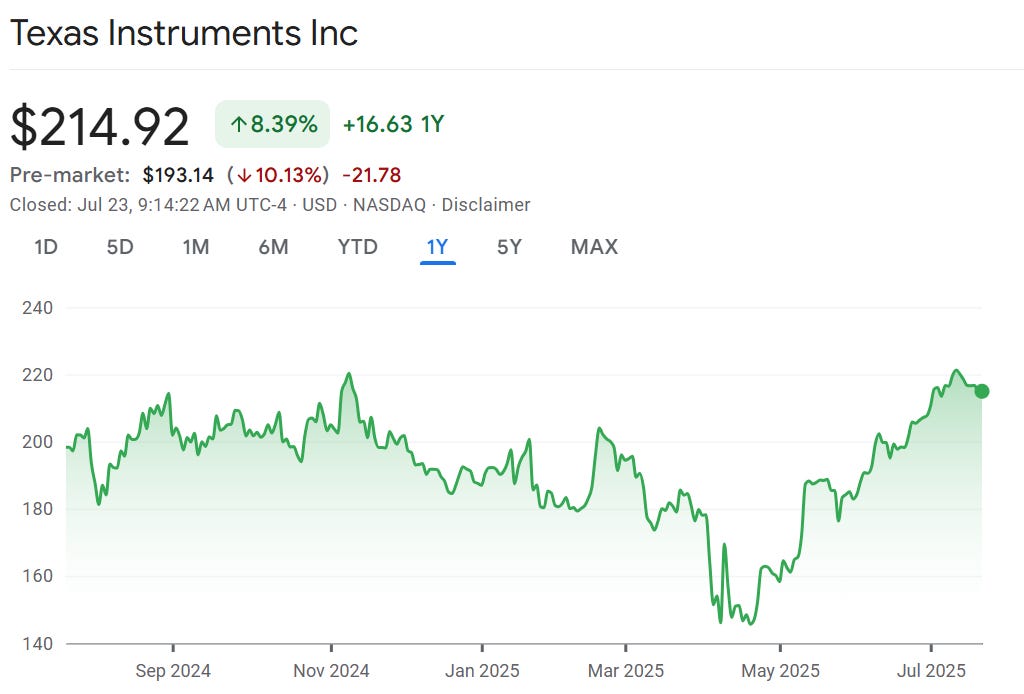Click the 8.39% gain badge
This screenshot has height=694, width=1024.
tap(272, 124)
